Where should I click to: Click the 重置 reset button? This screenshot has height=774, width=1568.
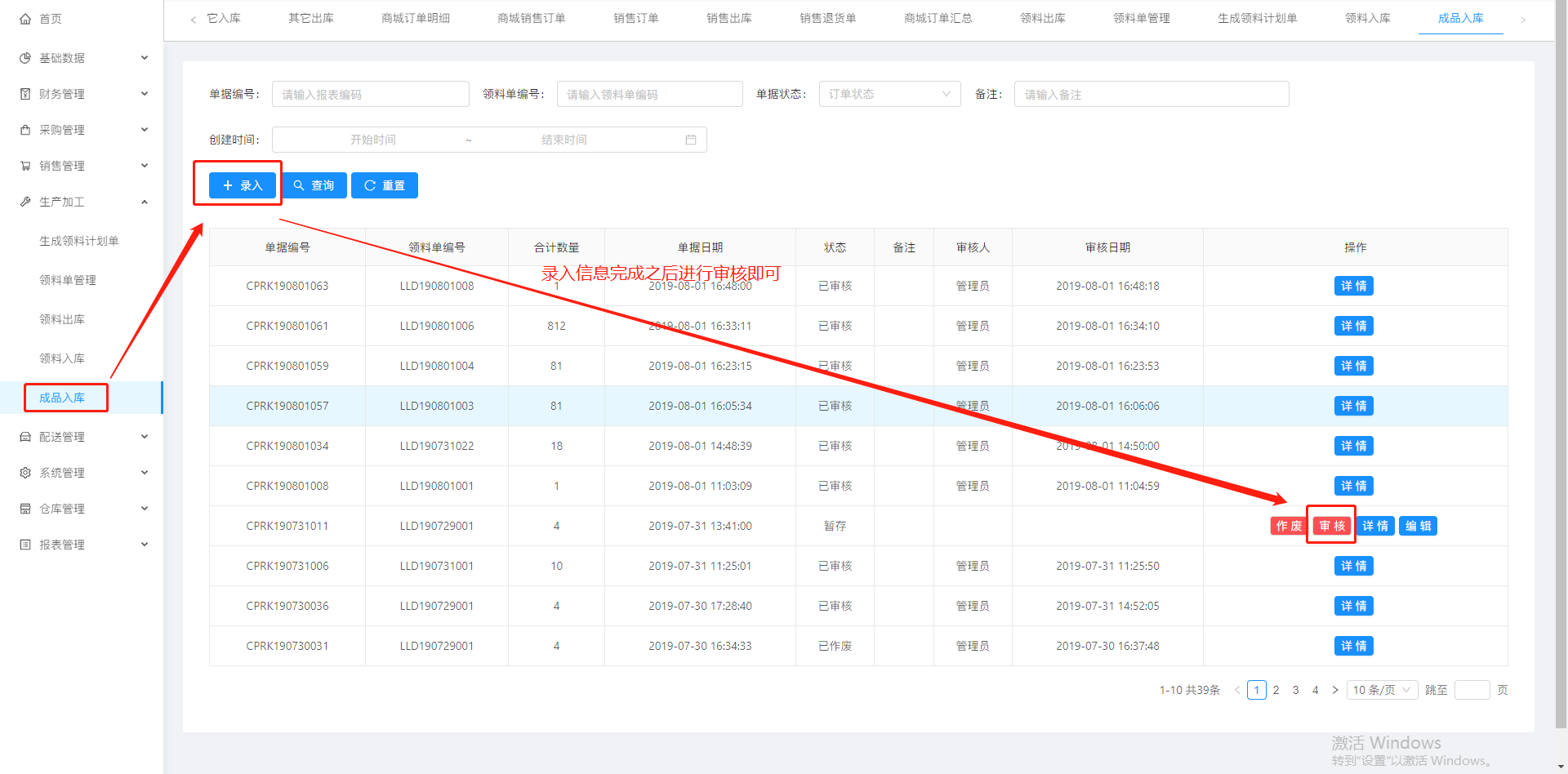click(385, 185)
